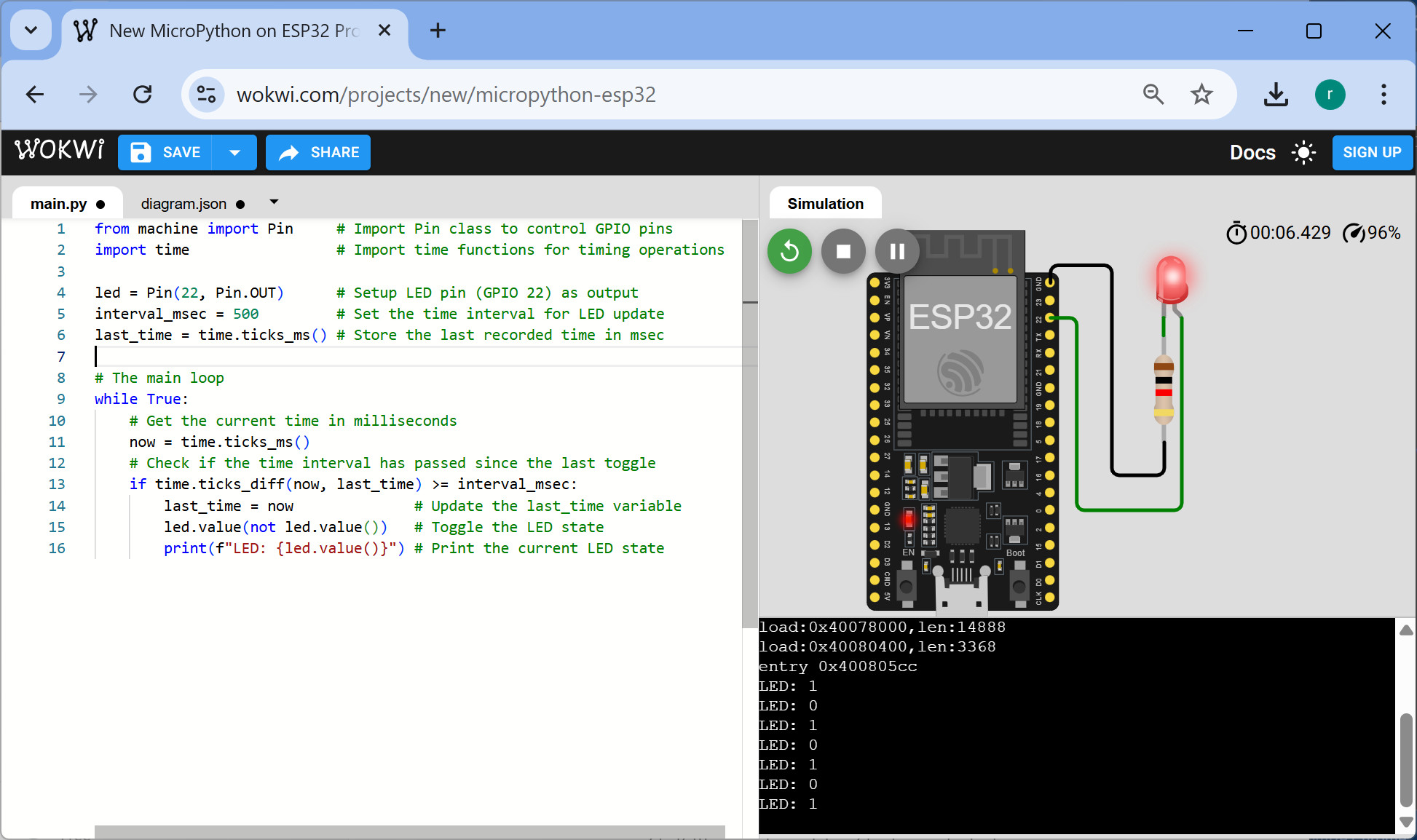Toggle light/dark theme sun icon
Screen dimensions: 1417x840
point(1303,152)
